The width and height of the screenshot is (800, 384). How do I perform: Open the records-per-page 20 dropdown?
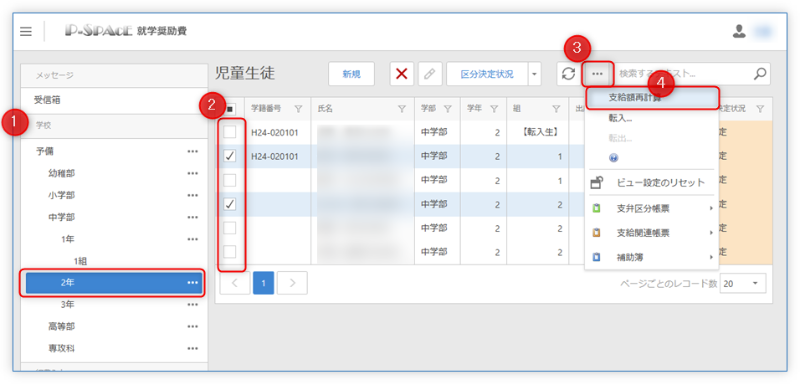coord(742,283)
